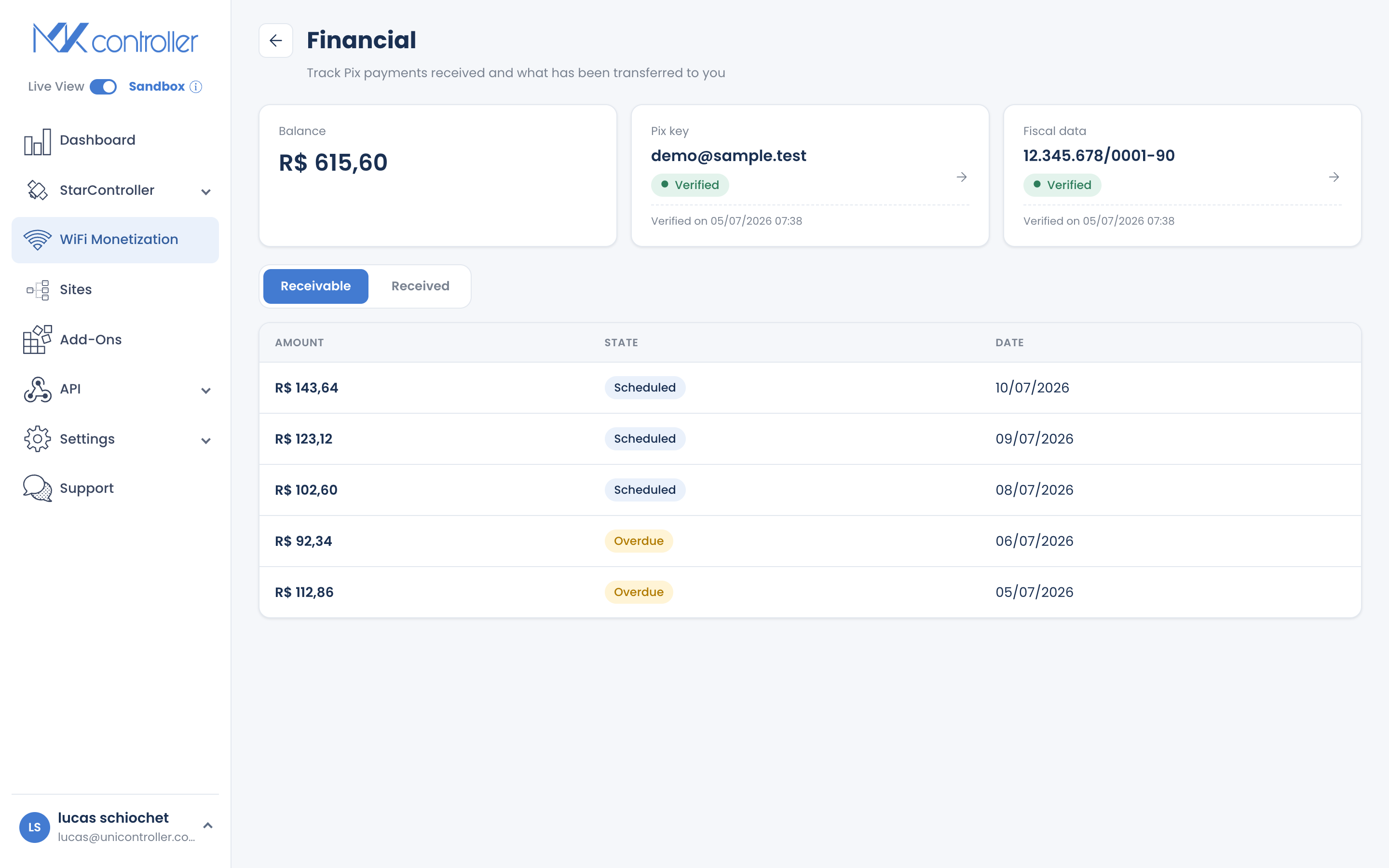Click the Pix key Verified badge
Viewport: 1389px width, 868px height.
(690, 185)
